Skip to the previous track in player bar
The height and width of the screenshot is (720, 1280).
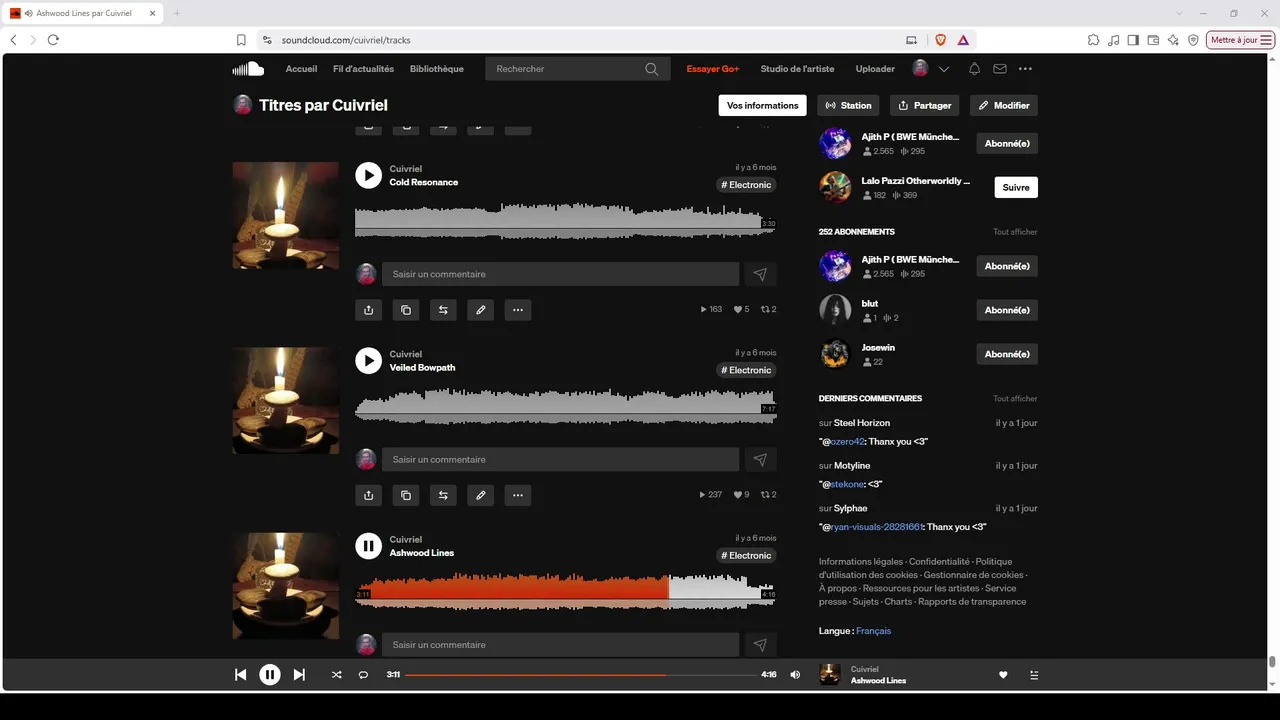(241, 675)
